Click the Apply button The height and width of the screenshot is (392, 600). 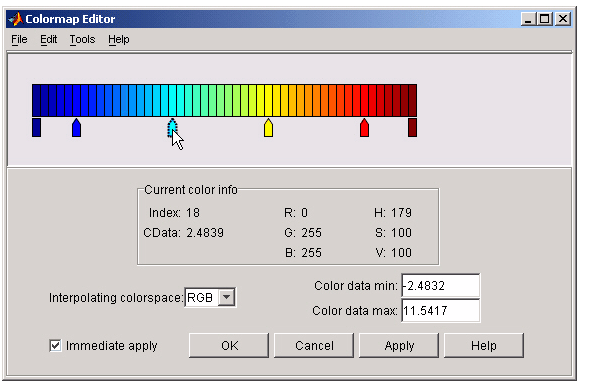pyautogui.click(x=399, y=346)
